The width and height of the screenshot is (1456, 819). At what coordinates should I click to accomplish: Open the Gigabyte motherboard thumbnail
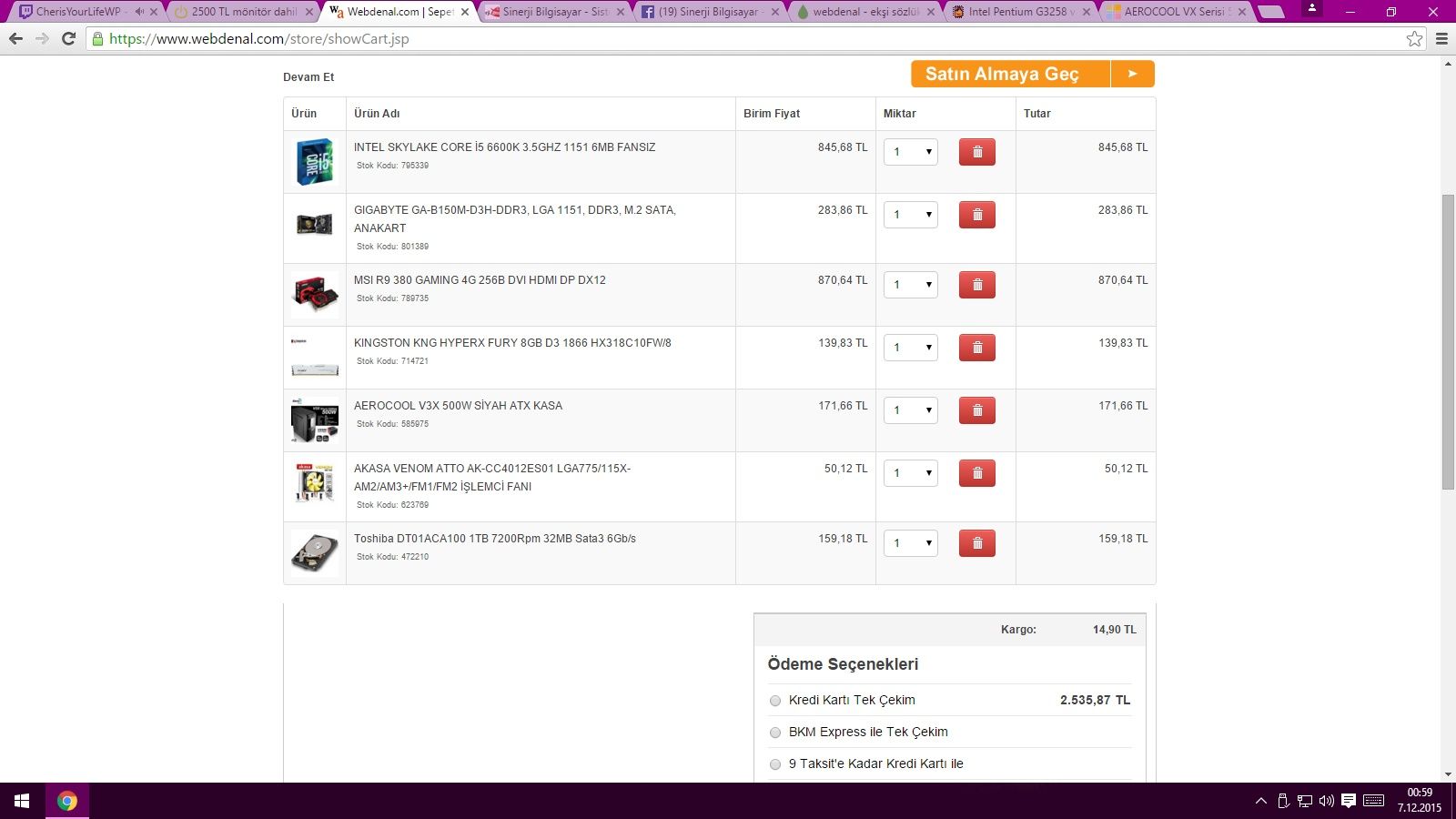click(x=315, y=224)
